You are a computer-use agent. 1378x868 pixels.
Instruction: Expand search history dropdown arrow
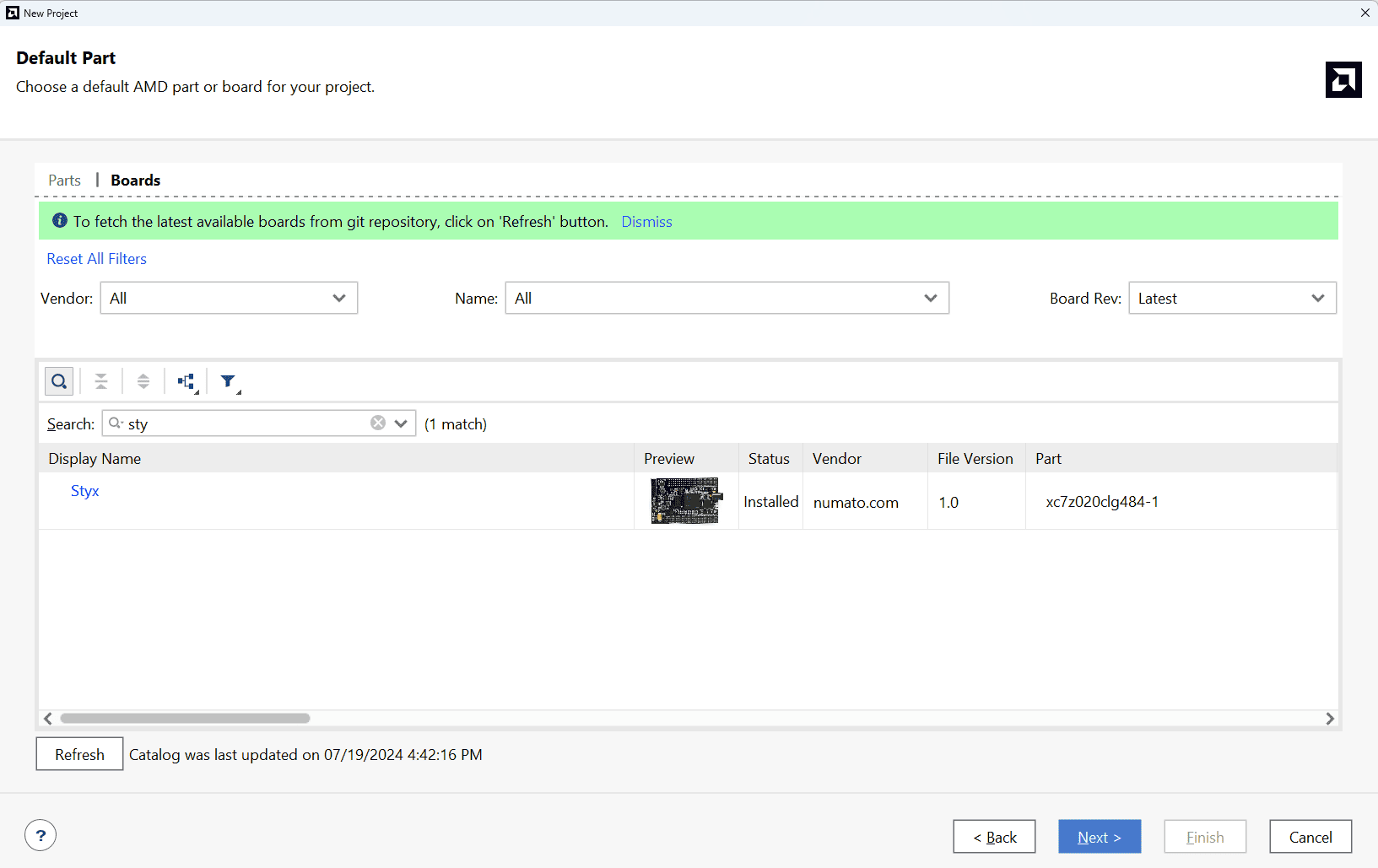tap(401, 423)
